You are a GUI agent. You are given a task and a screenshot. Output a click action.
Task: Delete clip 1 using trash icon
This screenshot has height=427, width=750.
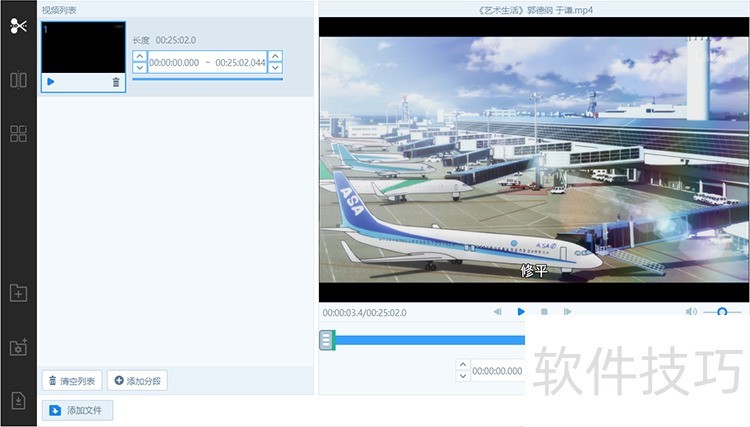(x=116, y=82)
